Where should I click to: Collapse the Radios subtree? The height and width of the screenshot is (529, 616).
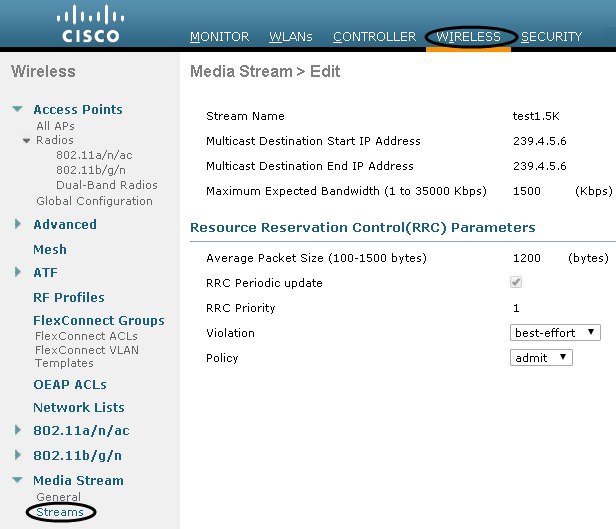click(x=26, y=140)
